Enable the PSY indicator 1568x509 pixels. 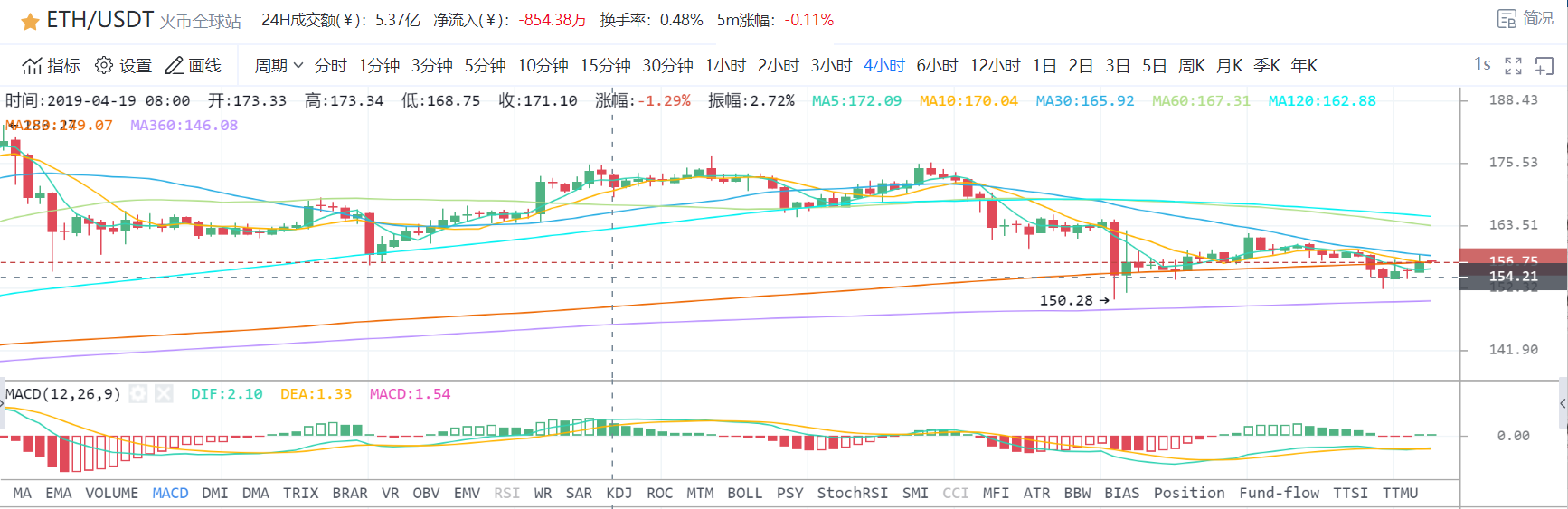point(790,493)
